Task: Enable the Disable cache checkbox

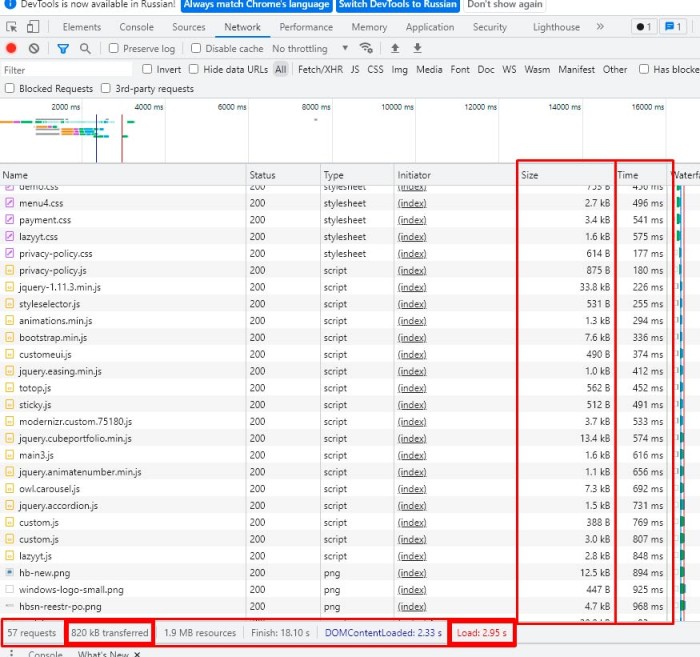Action: coord(196,48)
